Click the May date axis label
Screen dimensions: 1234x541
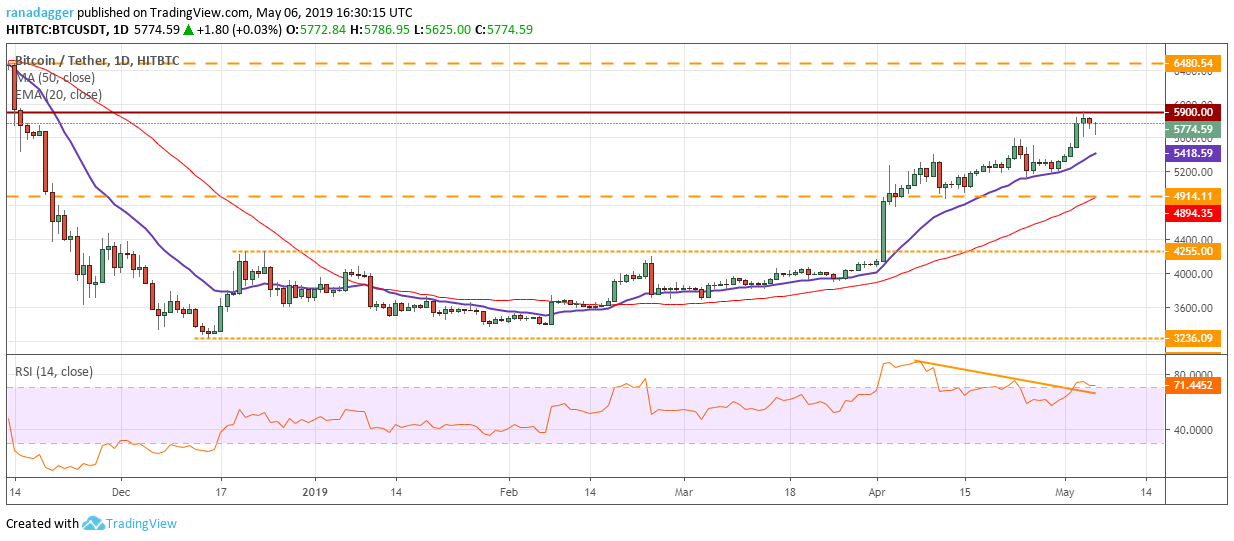1064,493
